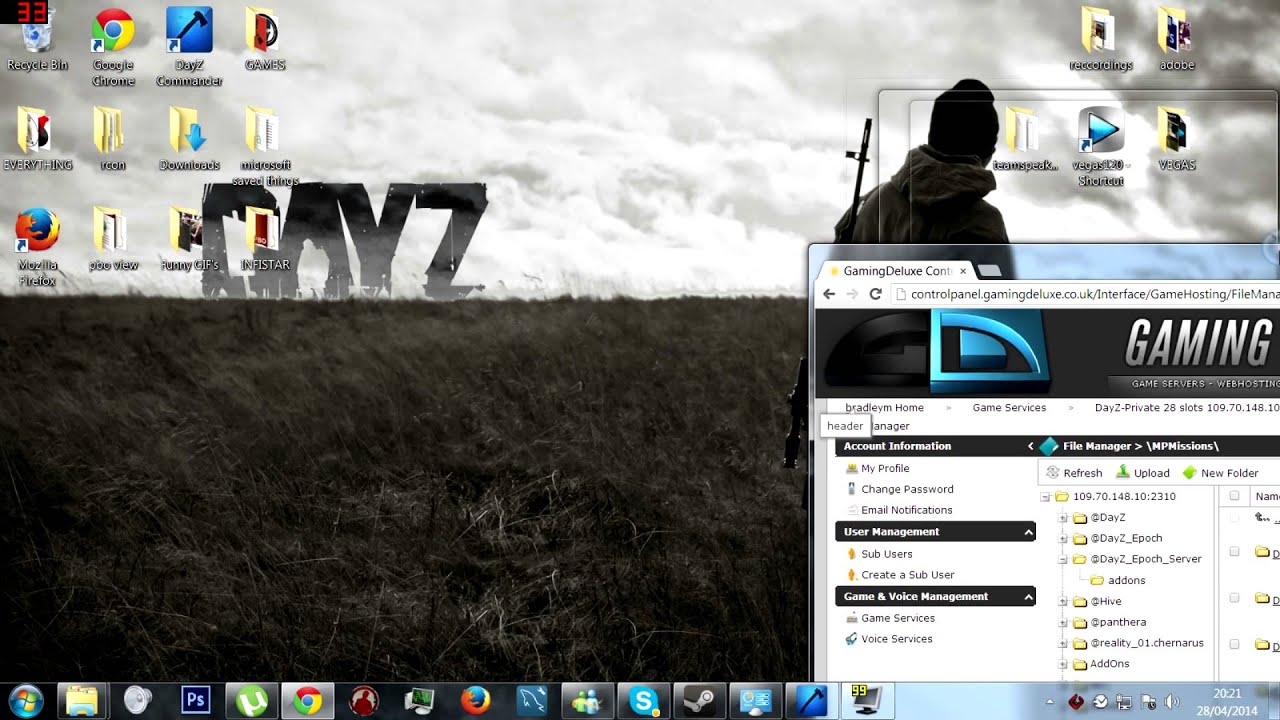Open Email Notifications settings
1280x720 pixels.
coord(906,510)
